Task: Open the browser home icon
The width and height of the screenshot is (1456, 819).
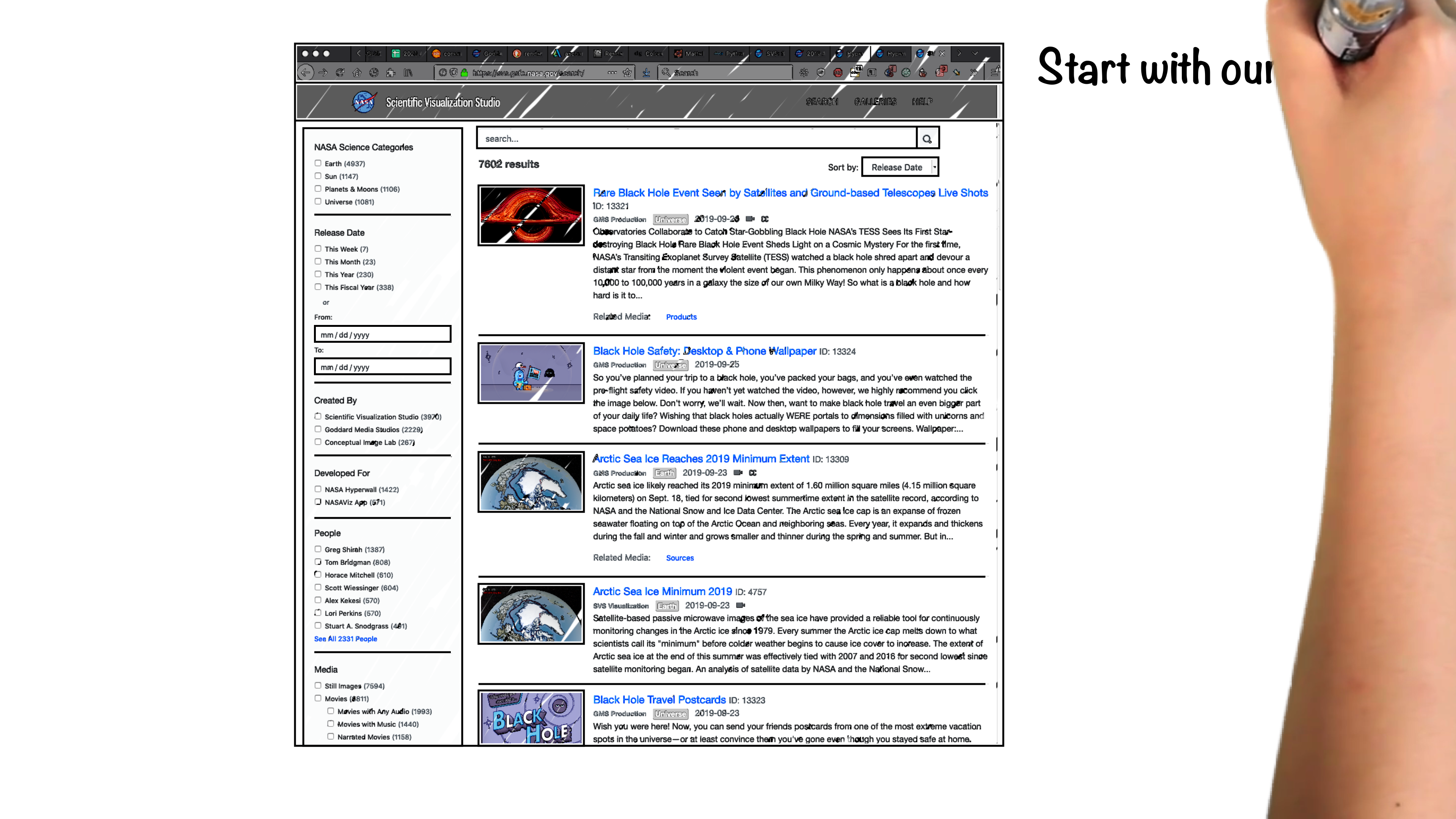Action: 357,72
